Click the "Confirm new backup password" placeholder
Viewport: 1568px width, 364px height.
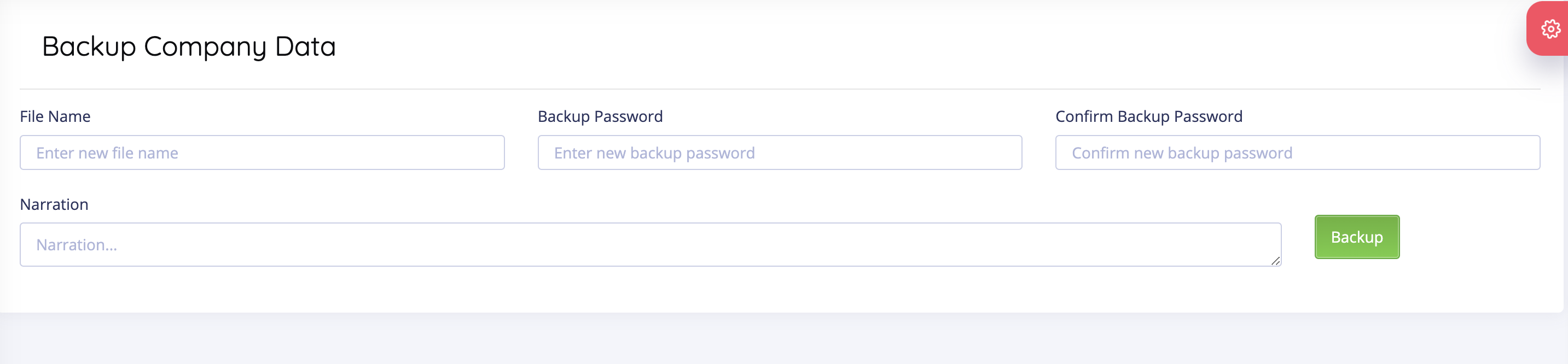pyautogui.click(x=1182, y=153)
